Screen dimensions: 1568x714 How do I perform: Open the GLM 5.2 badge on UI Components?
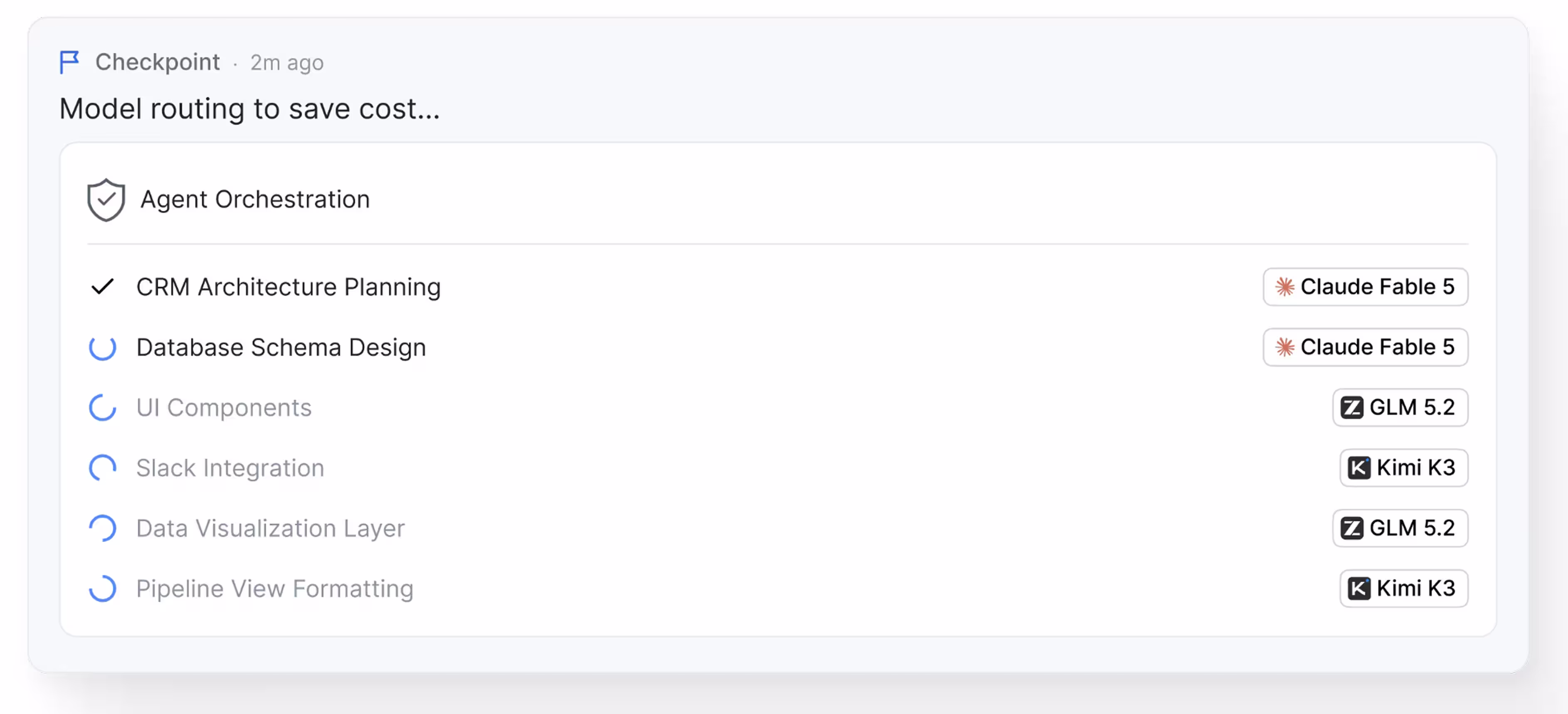click(1399, 407)
